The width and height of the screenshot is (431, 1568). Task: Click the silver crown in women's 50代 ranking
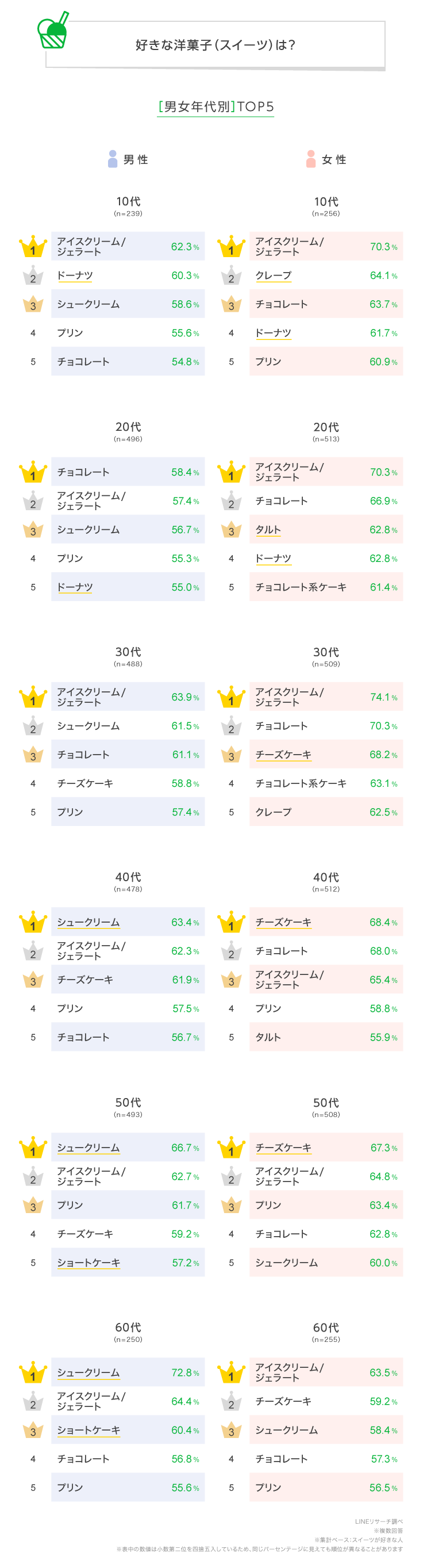231,1177
